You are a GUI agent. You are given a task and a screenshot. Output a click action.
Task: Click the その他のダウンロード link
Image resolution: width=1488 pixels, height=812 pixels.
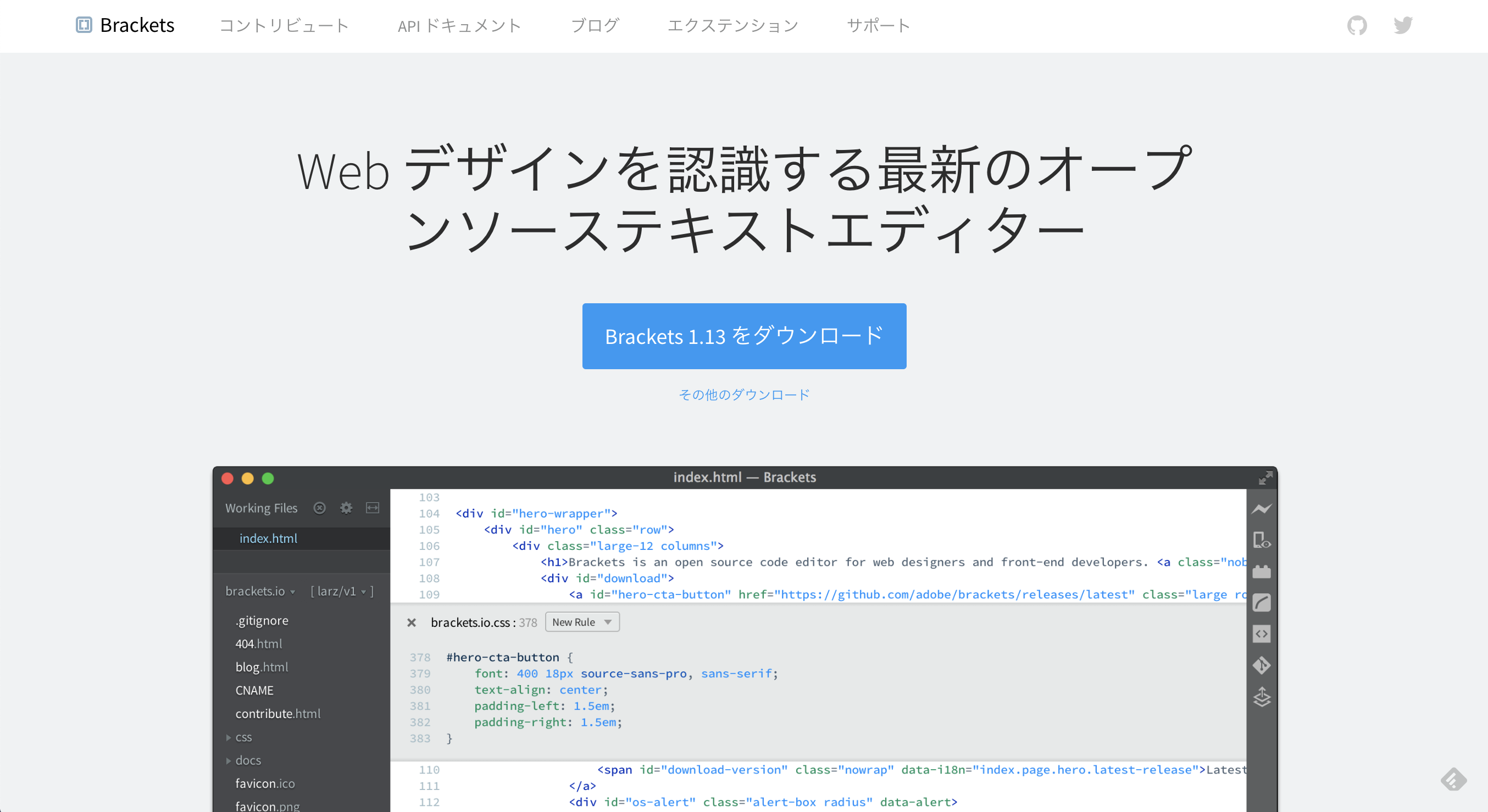point(744,394)
